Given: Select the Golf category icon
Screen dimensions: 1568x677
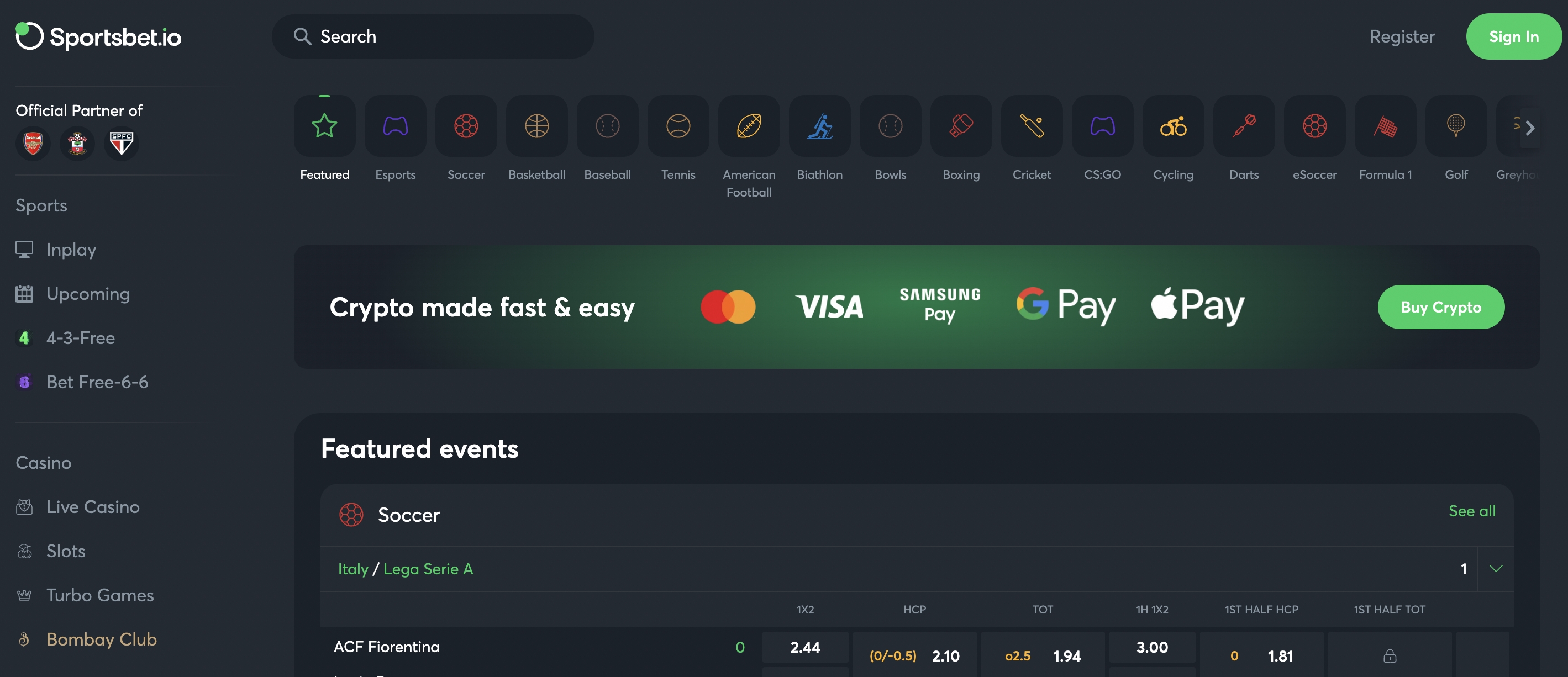Looking at the screenshot, I should 1455,126.
